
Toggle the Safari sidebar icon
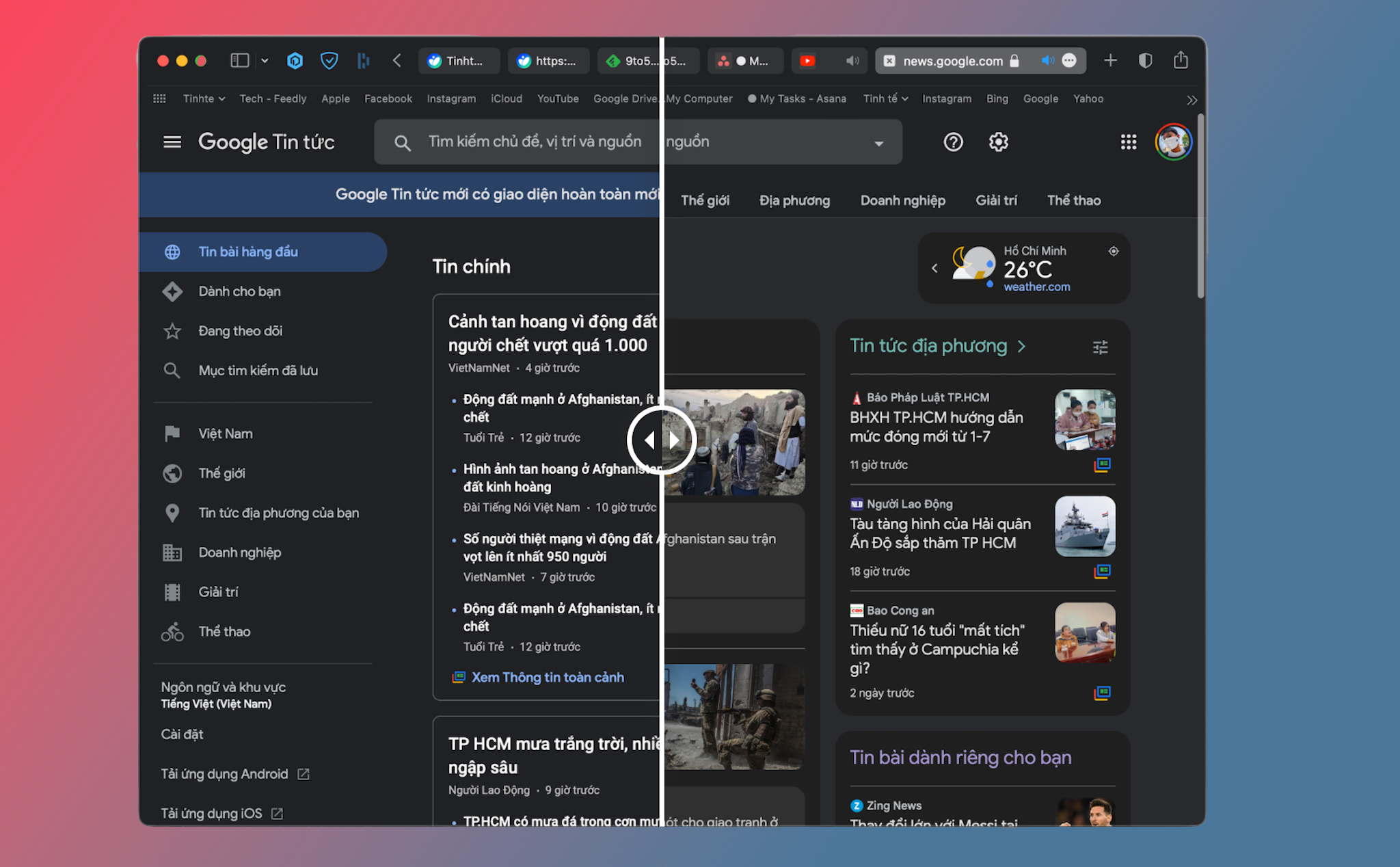pos(239,61)
